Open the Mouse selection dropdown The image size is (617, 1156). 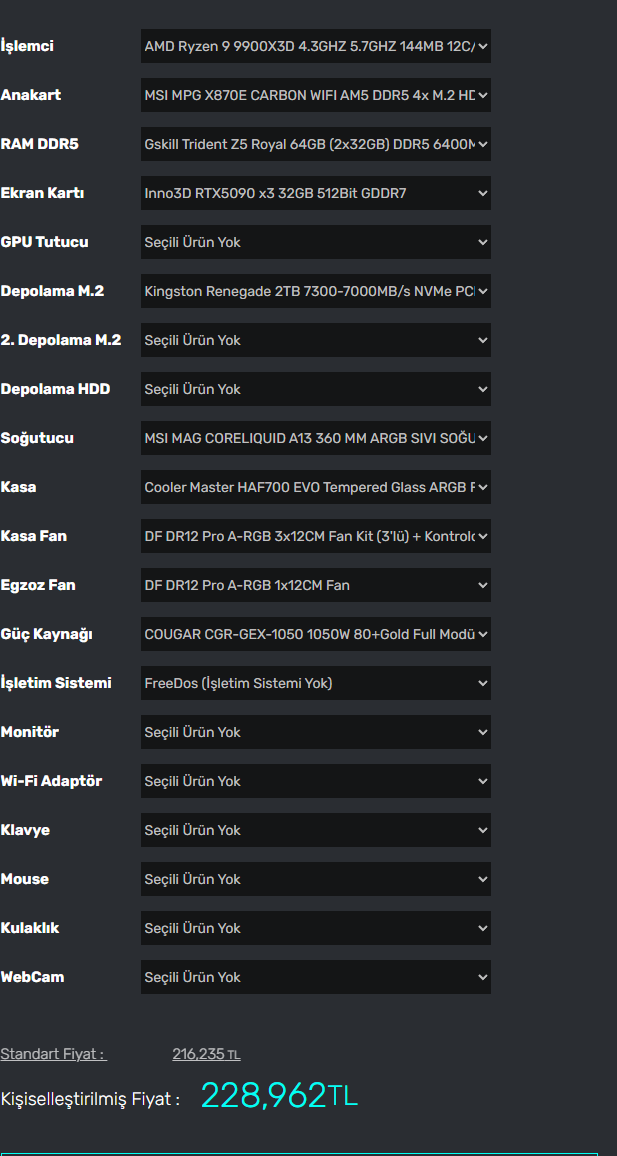coord(315,879)
